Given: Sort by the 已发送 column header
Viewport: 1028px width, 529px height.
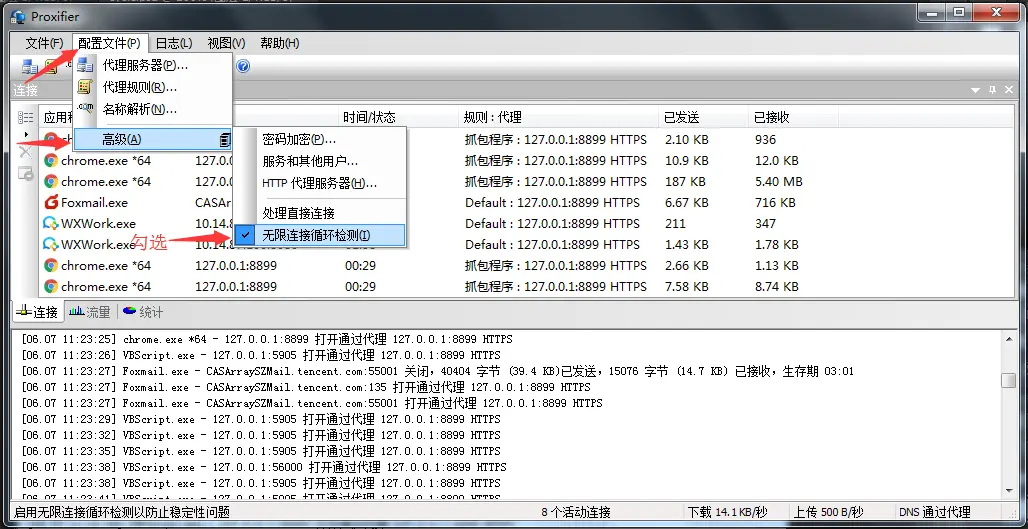Looking at the screenshot, I should pyautogui.click(x=704, y=117).
